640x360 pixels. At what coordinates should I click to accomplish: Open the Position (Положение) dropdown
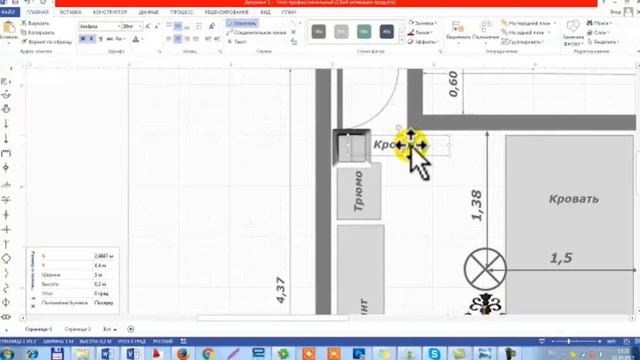tap(485, 32)
